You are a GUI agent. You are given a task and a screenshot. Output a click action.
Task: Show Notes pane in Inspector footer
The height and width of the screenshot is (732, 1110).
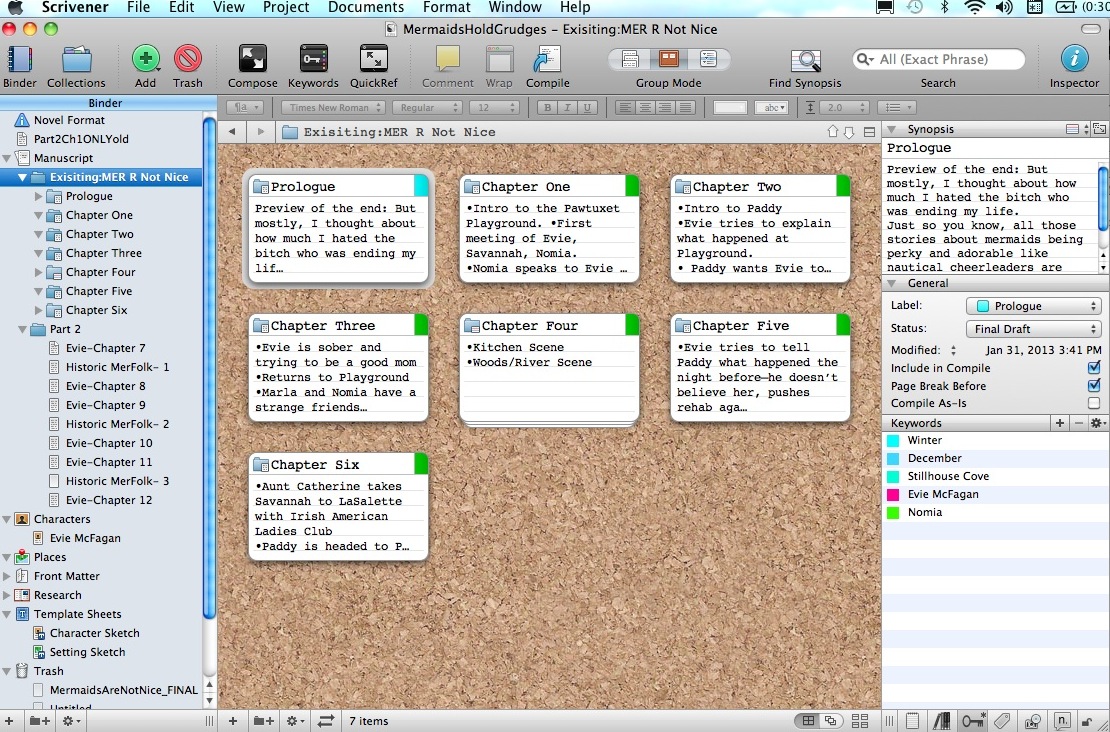(912, 721)
